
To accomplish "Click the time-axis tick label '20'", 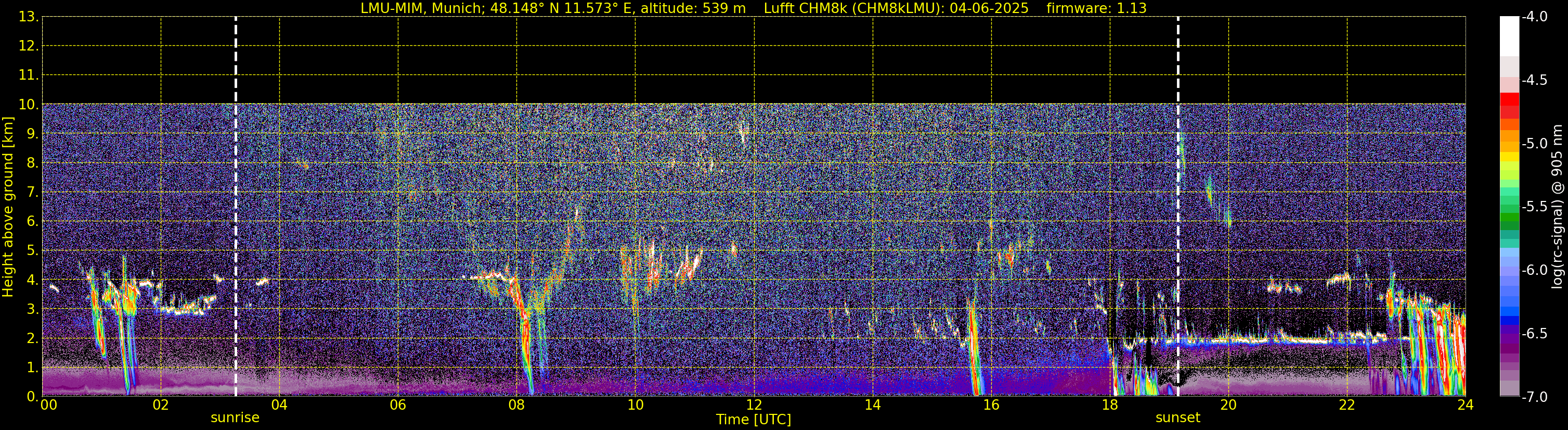I will [x=1229, y=405].
